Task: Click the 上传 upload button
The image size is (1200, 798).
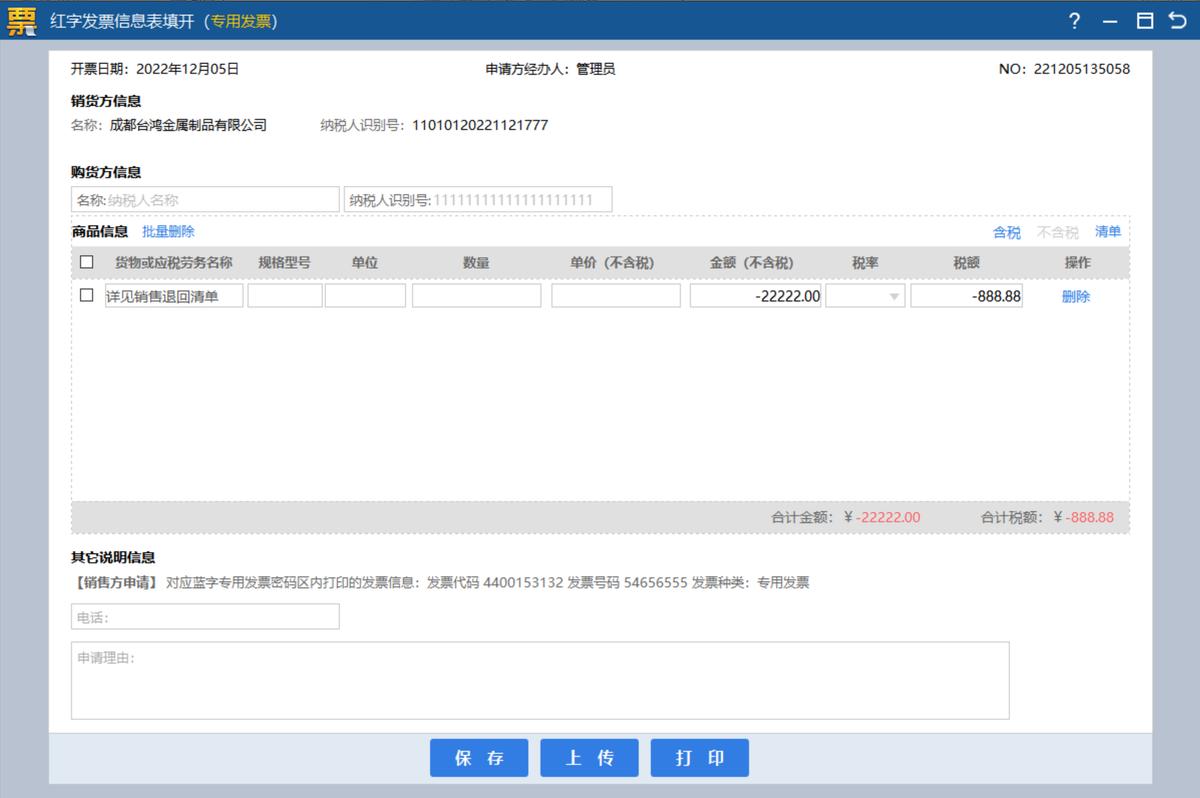Action: point(589,757)
